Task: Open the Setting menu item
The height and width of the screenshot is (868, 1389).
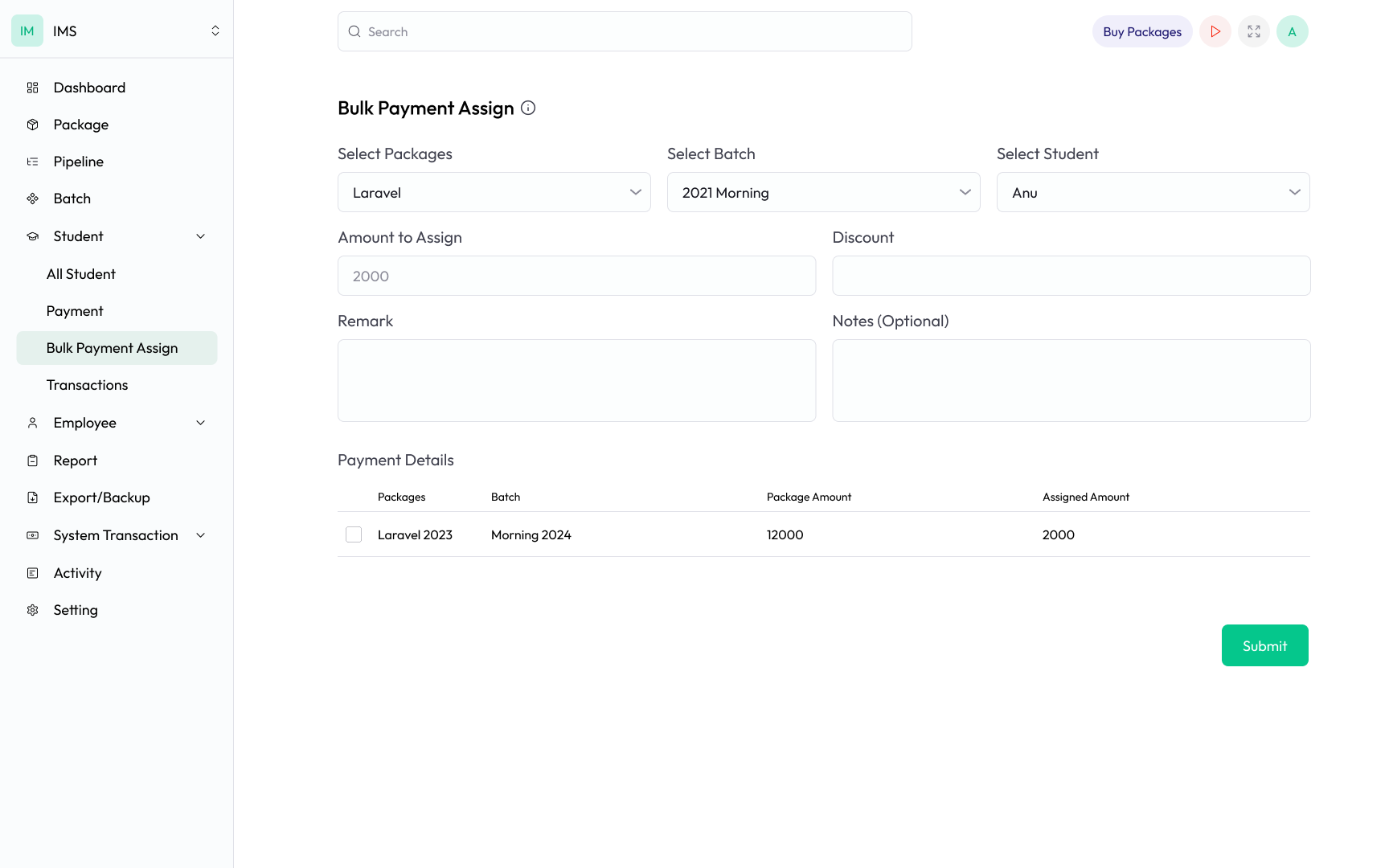Action: (x=117, y=610)
